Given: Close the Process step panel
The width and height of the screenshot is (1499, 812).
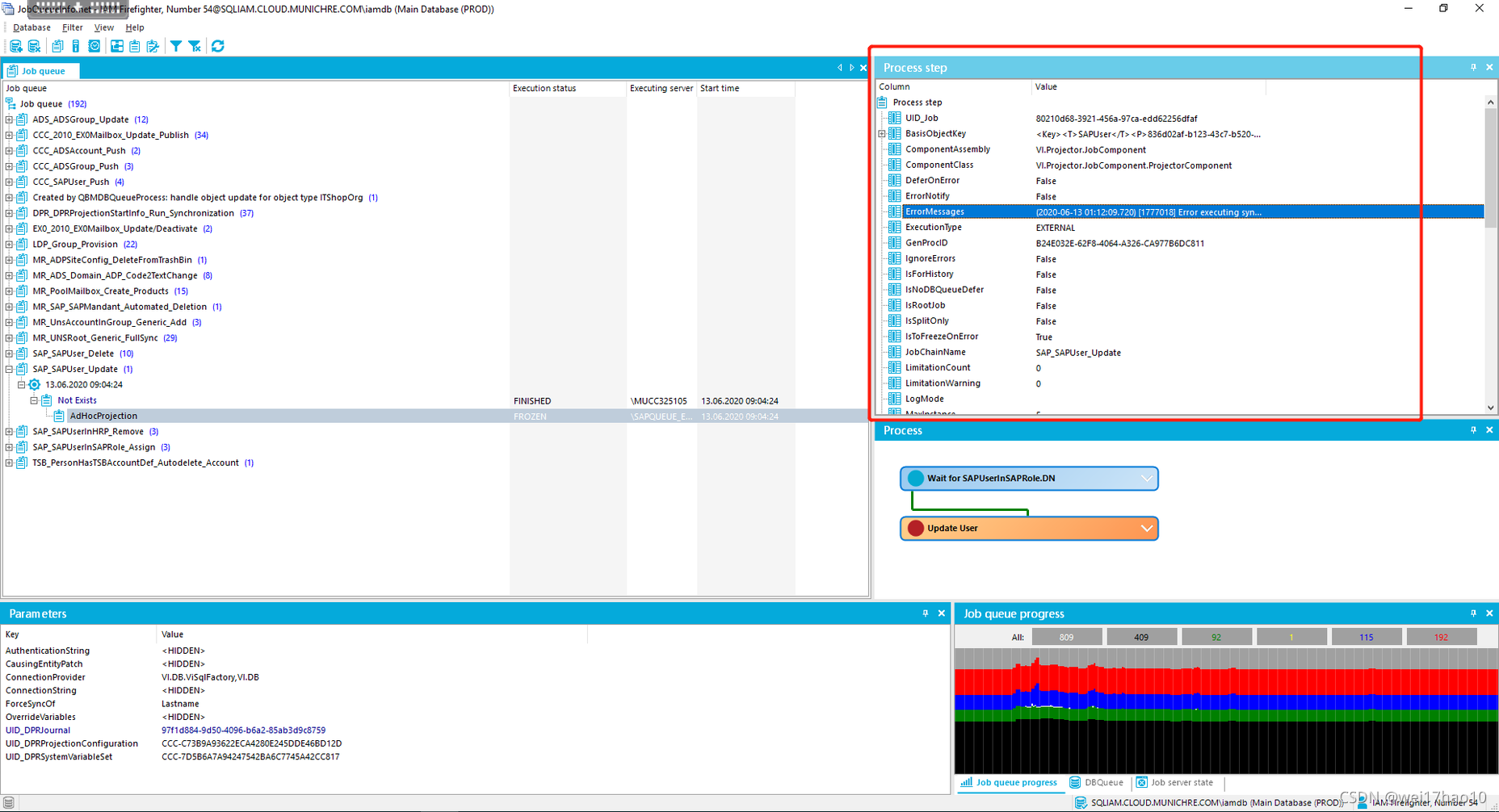Looking at the screenshot, I should [x=1490, y=67].
